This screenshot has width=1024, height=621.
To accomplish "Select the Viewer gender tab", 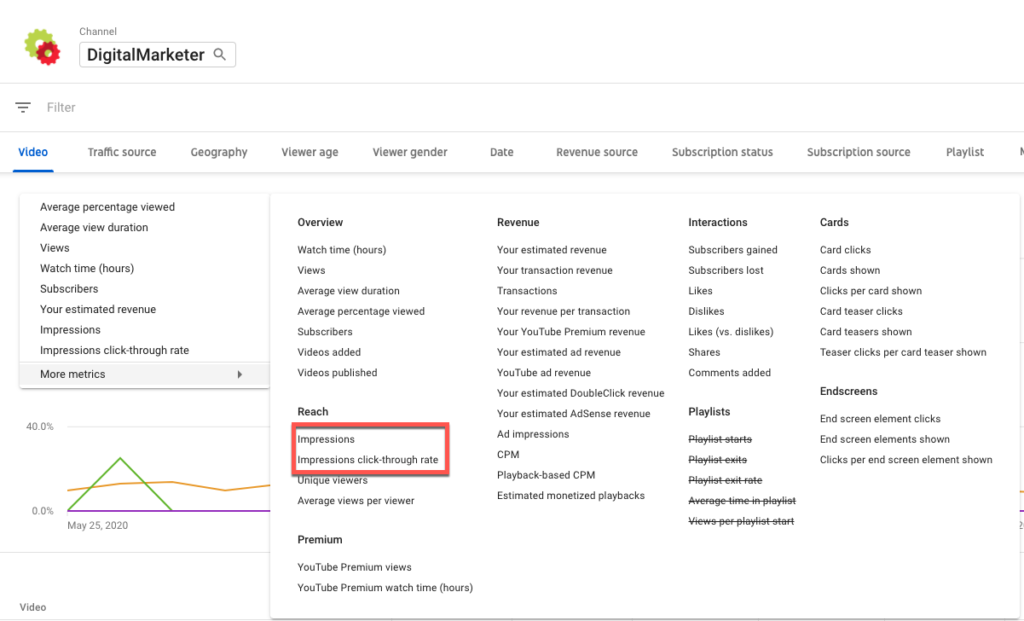I will pos(410,152).
